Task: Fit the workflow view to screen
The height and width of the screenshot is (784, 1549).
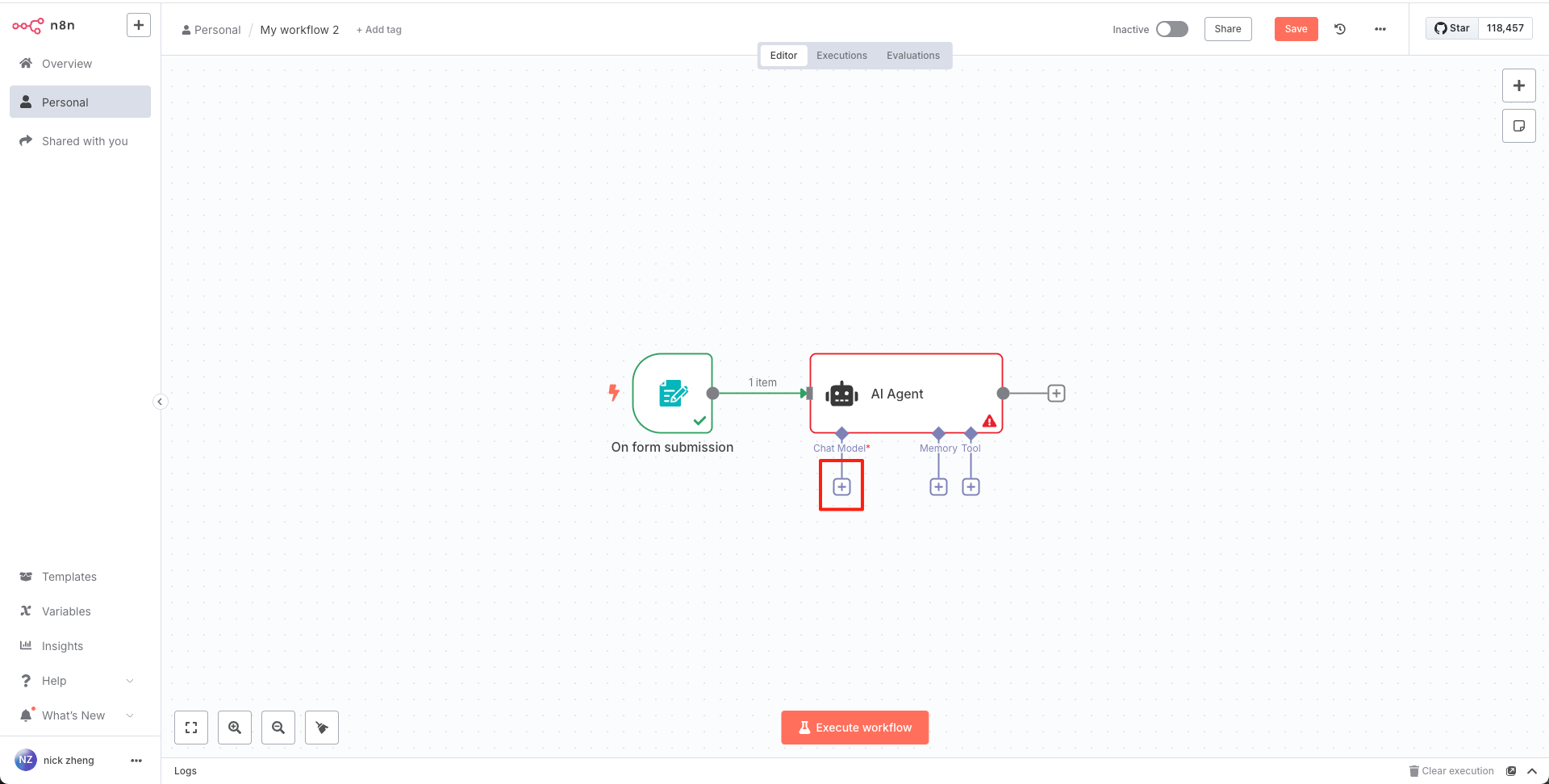Action: point(191,728)
